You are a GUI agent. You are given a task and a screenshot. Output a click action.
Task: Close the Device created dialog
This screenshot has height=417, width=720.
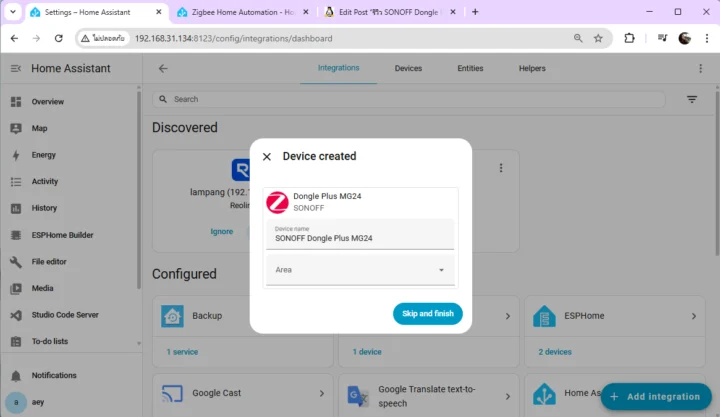tap(266, 157)
